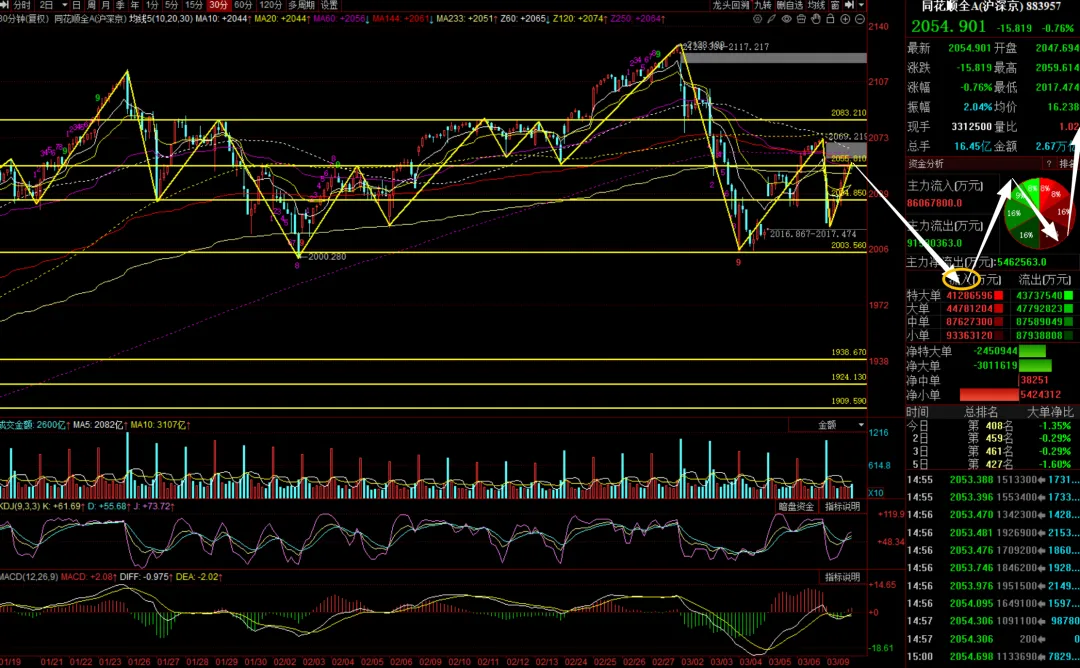Click X10 volume scale label
The width and height of the screenshot is (1080, 668).
pyautogui.click(x=875, y=492)
